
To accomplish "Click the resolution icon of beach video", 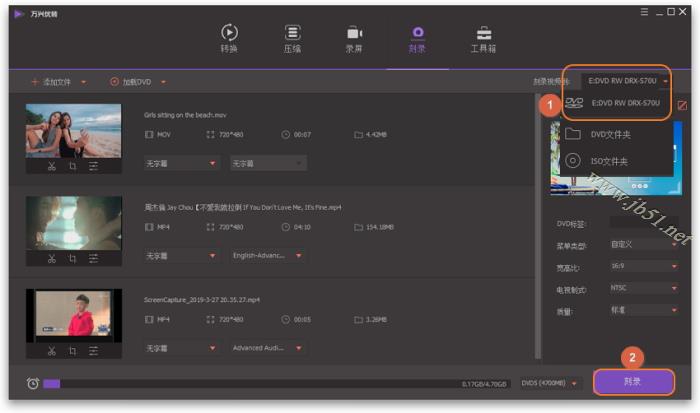I will click(210, 134).
